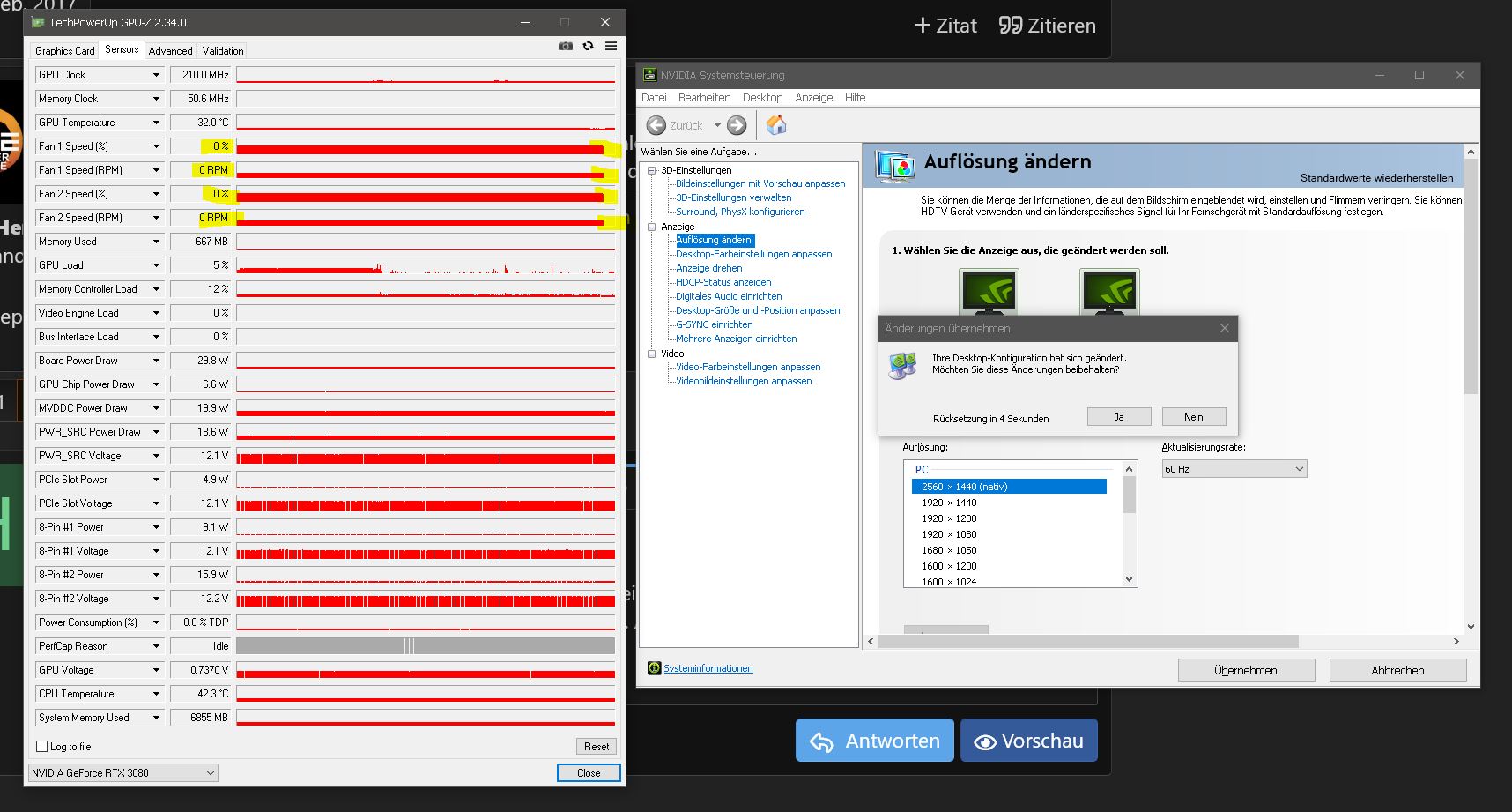Take a GPU-Z screenshot with the camera icon
Image resolution: width=1512 pixels, height=812 pixels.
pyautogui.click(x=566, y=46)
